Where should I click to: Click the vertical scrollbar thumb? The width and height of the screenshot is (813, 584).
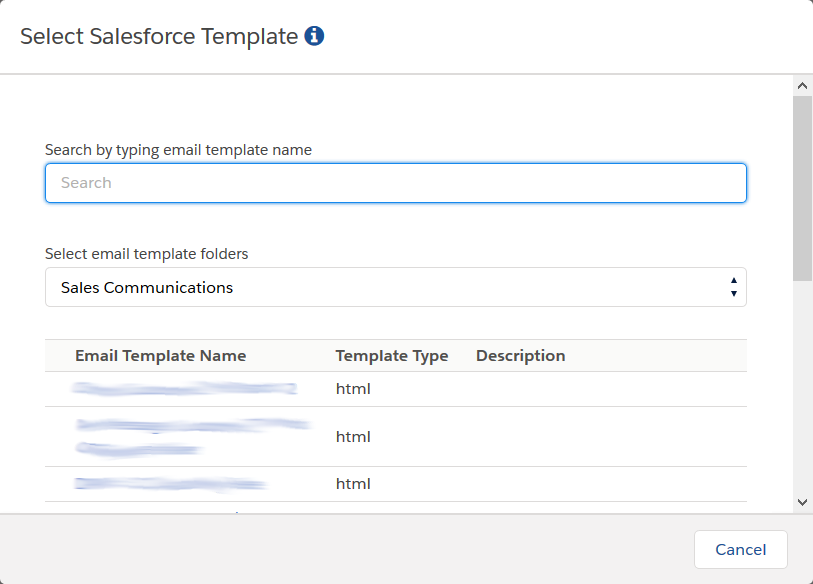(x=802, y=188)
